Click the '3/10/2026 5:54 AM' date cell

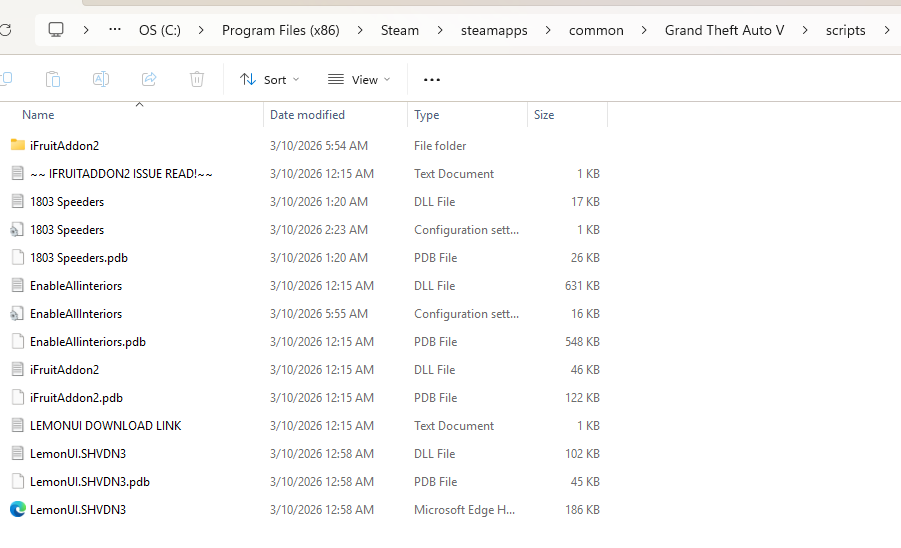coord(319,146)
